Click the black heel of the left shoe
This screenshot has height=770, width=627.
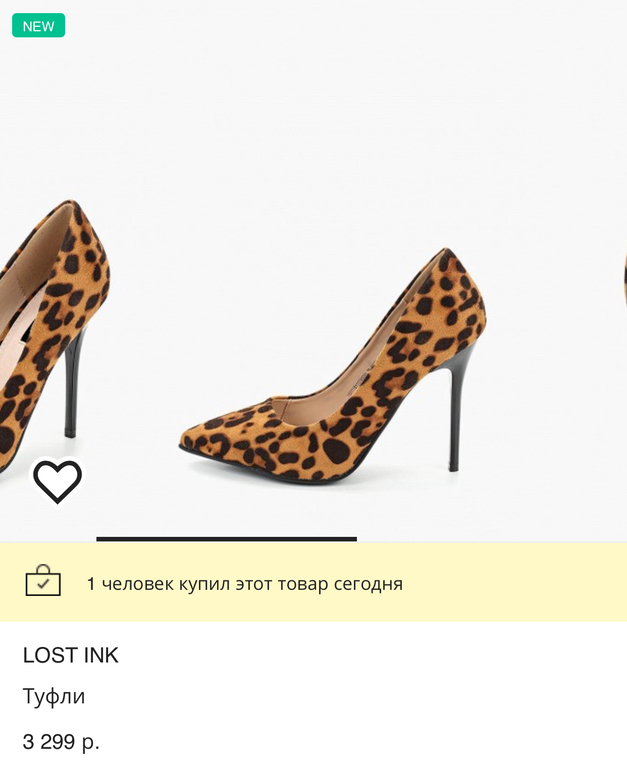coord(72,380)
